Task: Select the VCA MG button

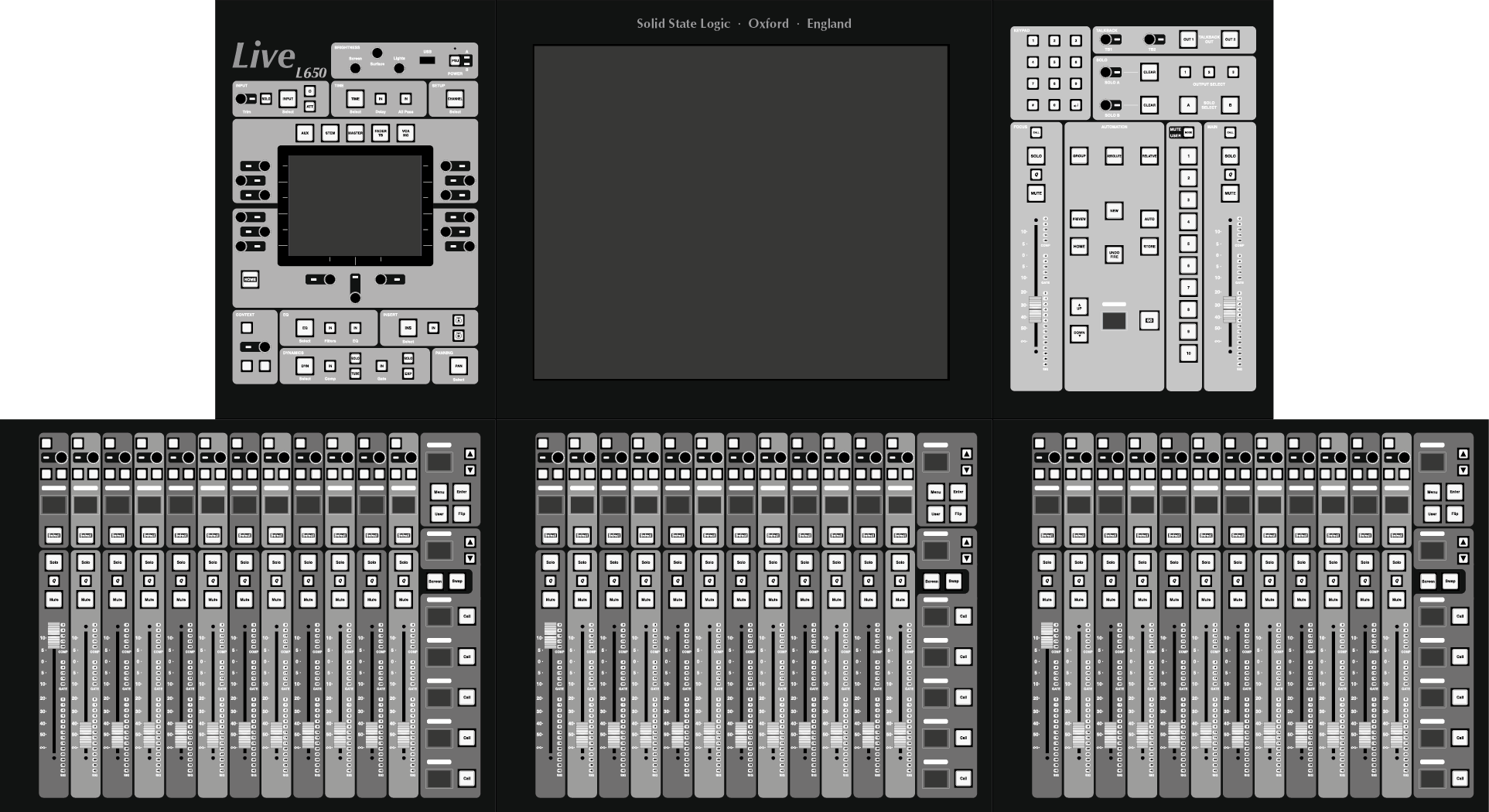Action: tap(405, 133)
